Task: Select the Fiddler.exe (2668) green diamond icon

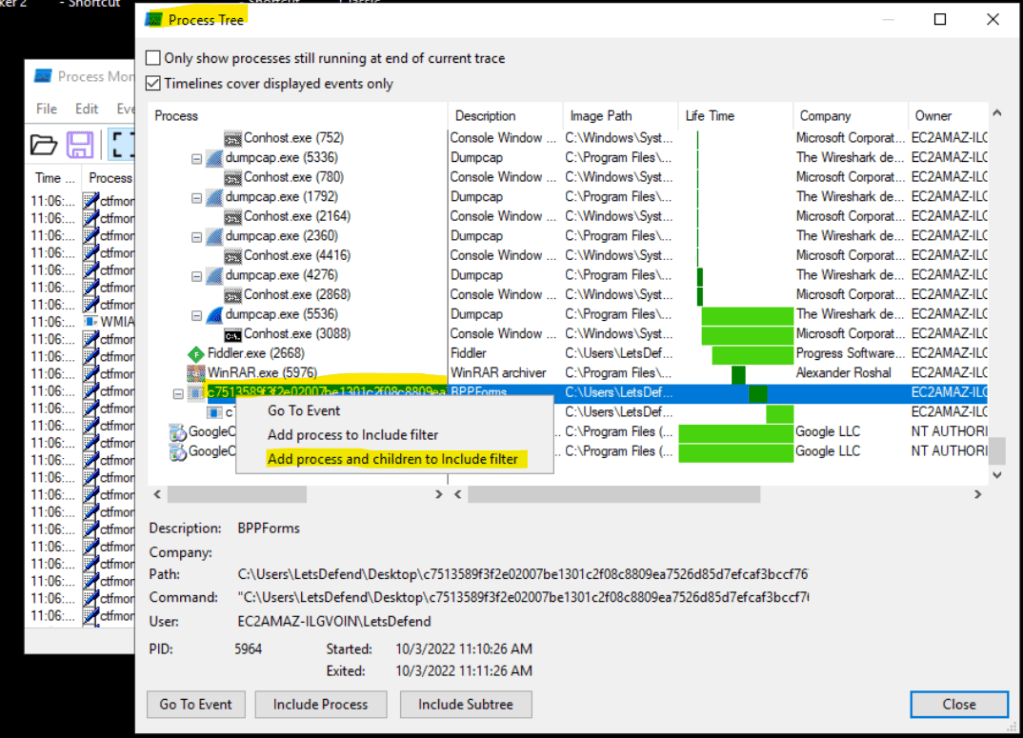Action: [196, 353]
